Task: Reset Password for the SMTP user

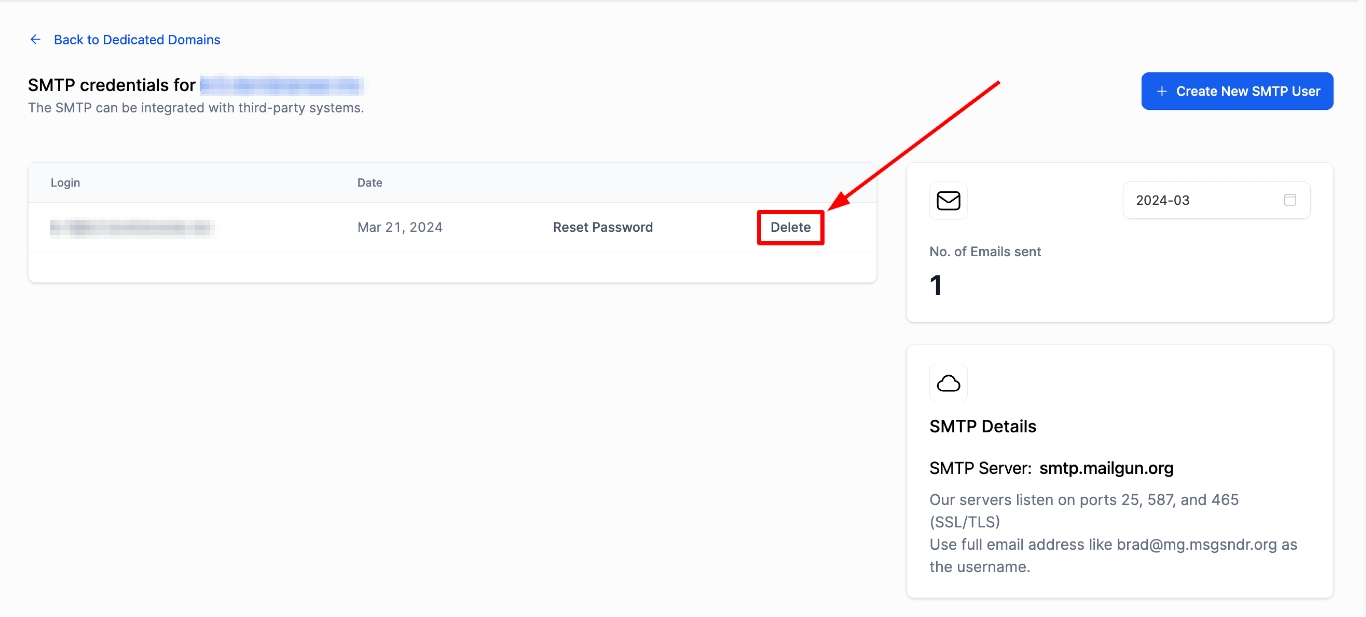Action: 603,227
